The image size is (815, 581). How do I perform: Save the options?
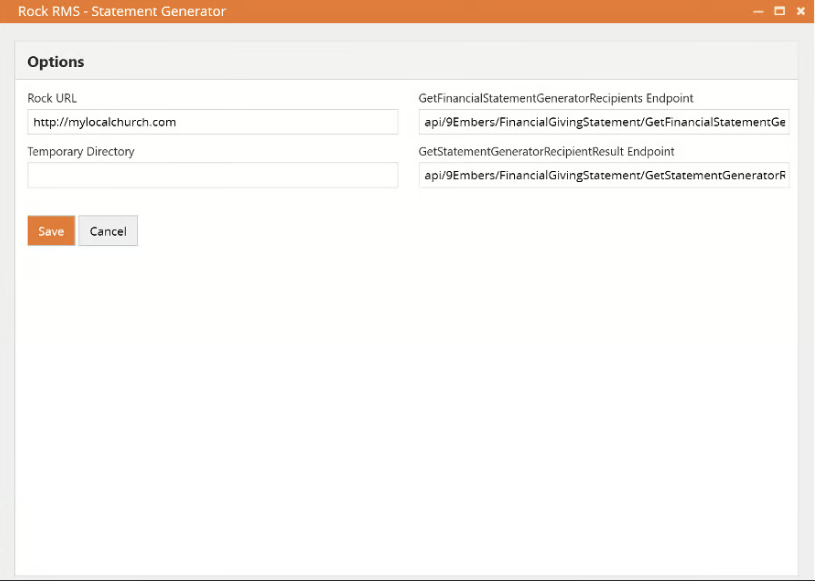coord(51,231)
